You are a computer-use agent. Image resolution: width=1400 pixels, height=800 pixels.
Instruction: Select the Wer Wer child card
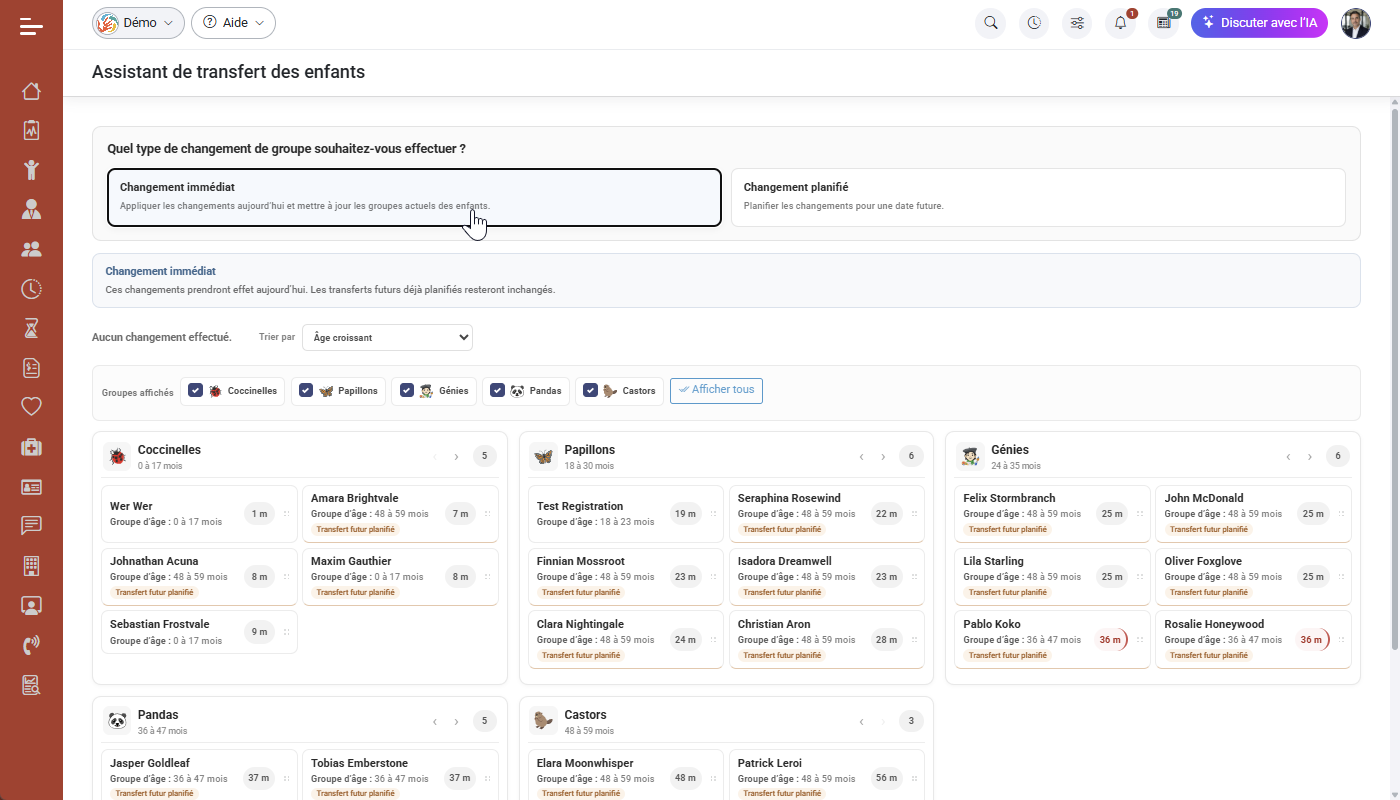(199, 514)
